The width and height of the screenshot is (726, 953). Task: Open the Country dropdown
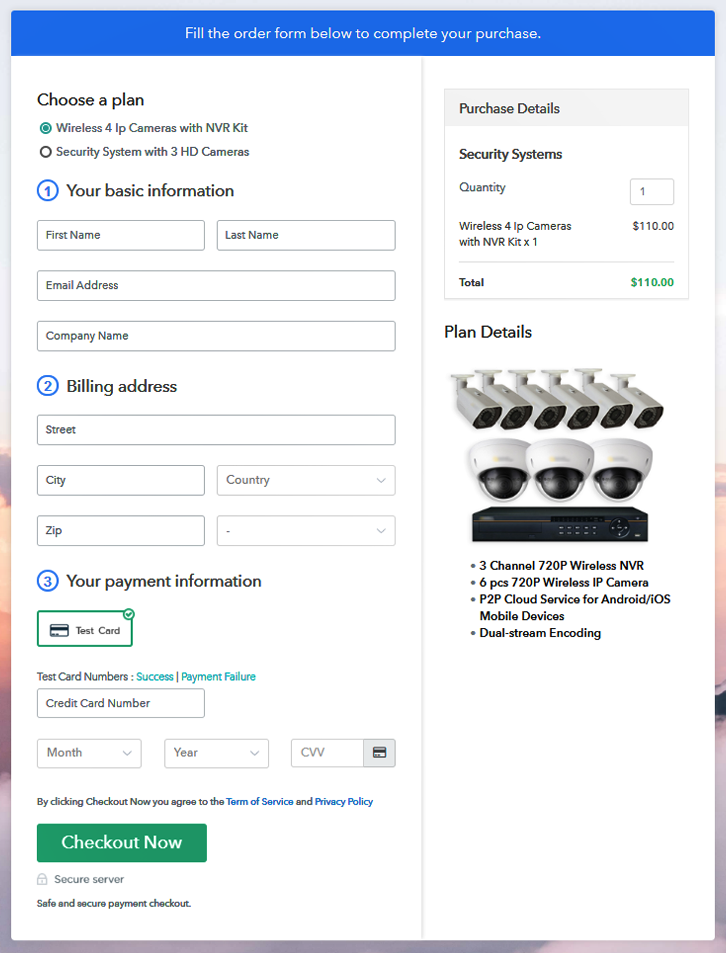click(x=306, y=480)
